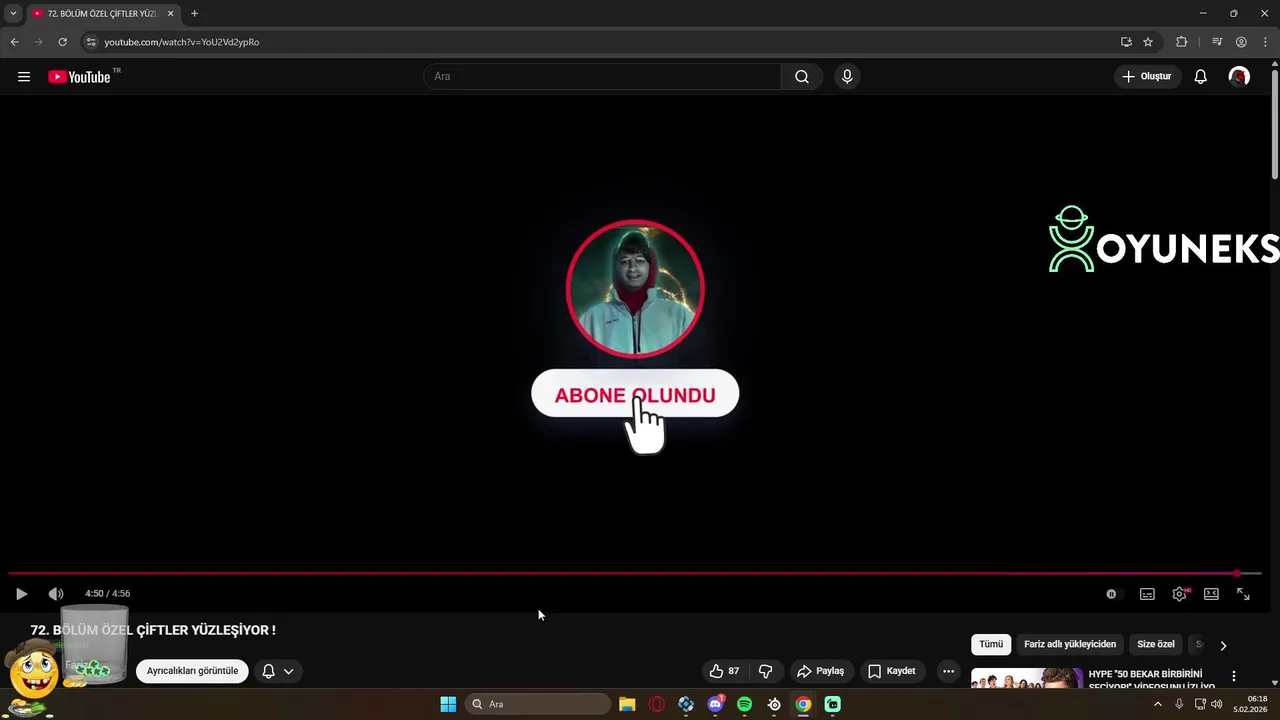Click Ayrıcalıkları görüntüle button
Screen dimensions: 1280x720
click(192, 671)
